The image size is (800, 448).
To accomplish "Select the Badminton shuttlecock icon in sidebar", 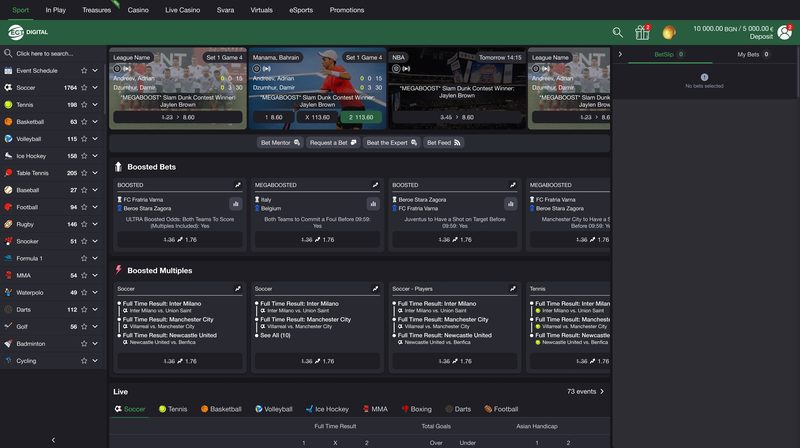I will click(8, 344).
